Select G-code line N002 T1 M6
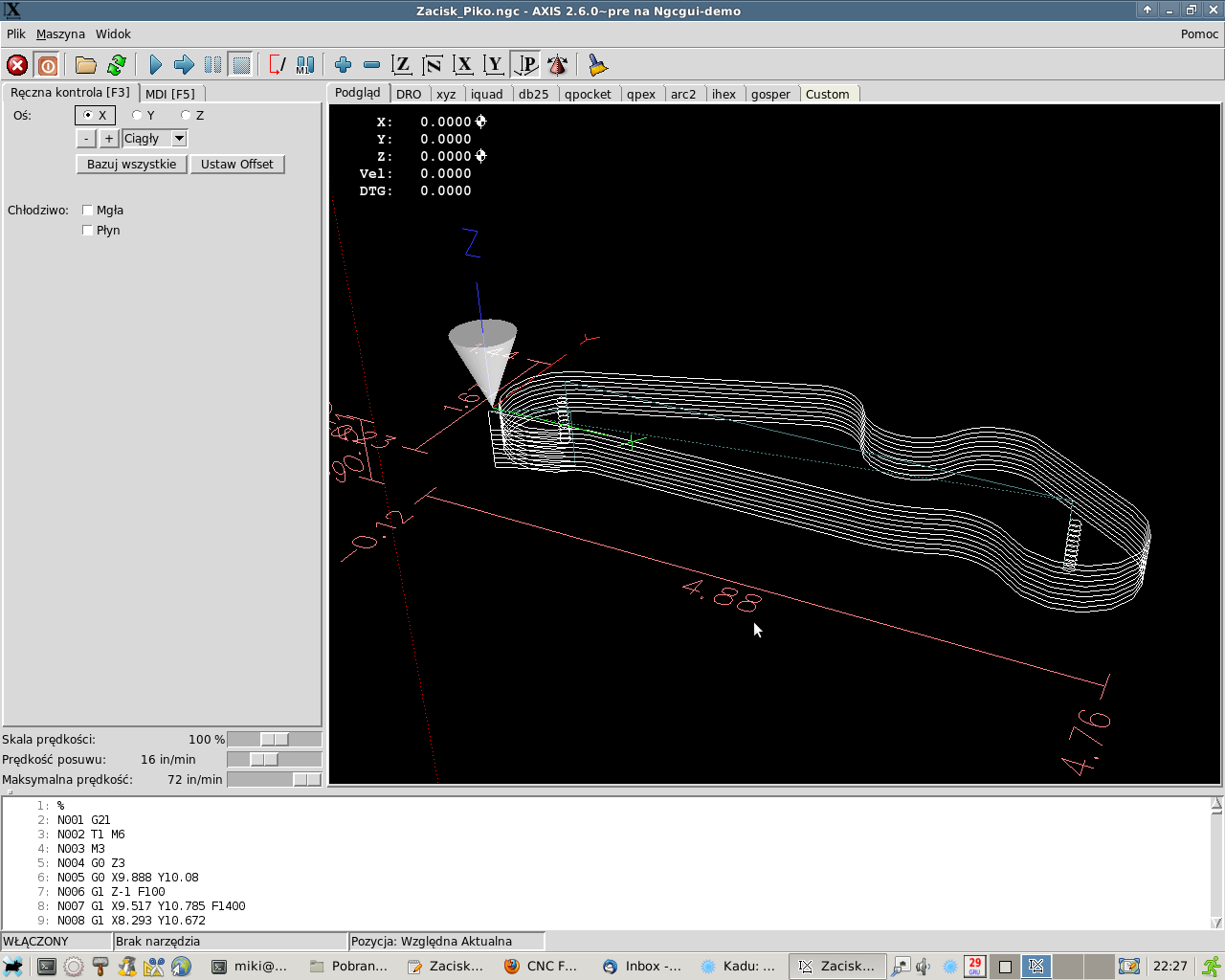 (x=91, y=835)
